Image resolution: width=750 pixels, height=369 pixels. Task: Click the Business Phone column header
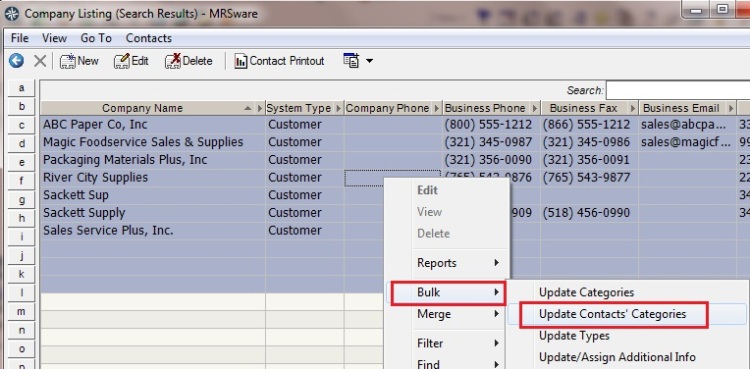[485, 108]
